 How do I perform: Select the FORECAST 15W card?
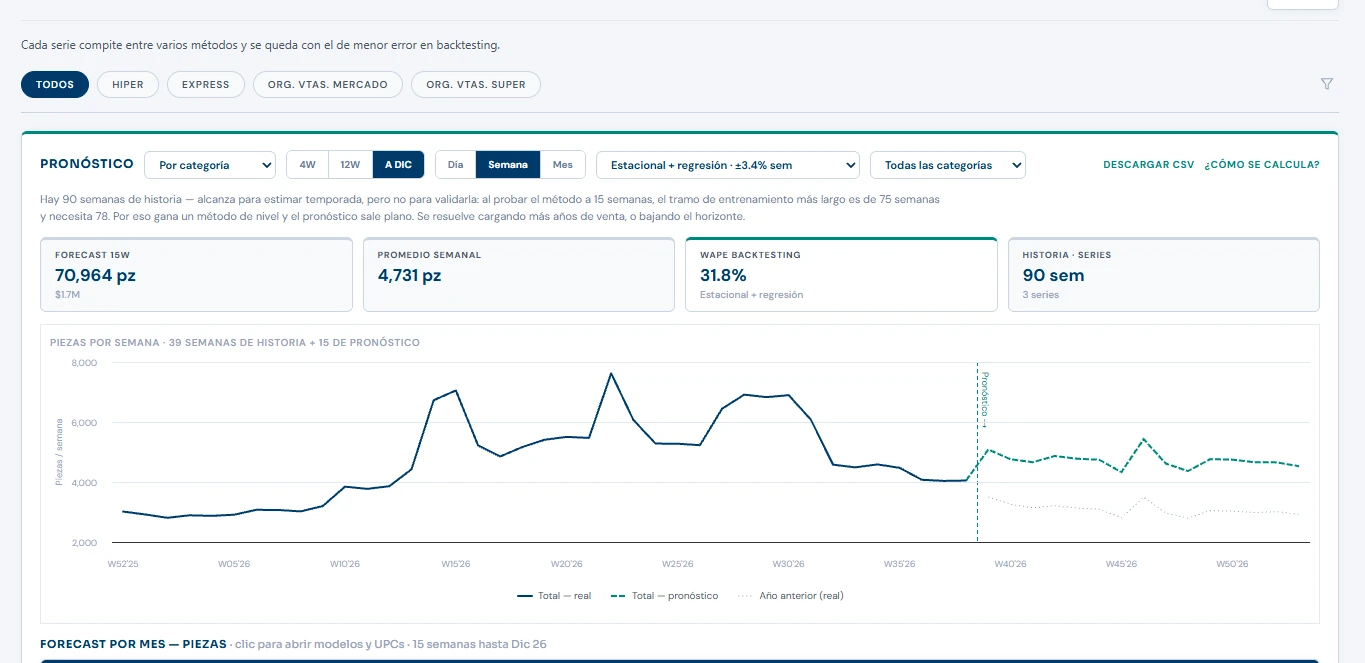[x=196, y=274]
